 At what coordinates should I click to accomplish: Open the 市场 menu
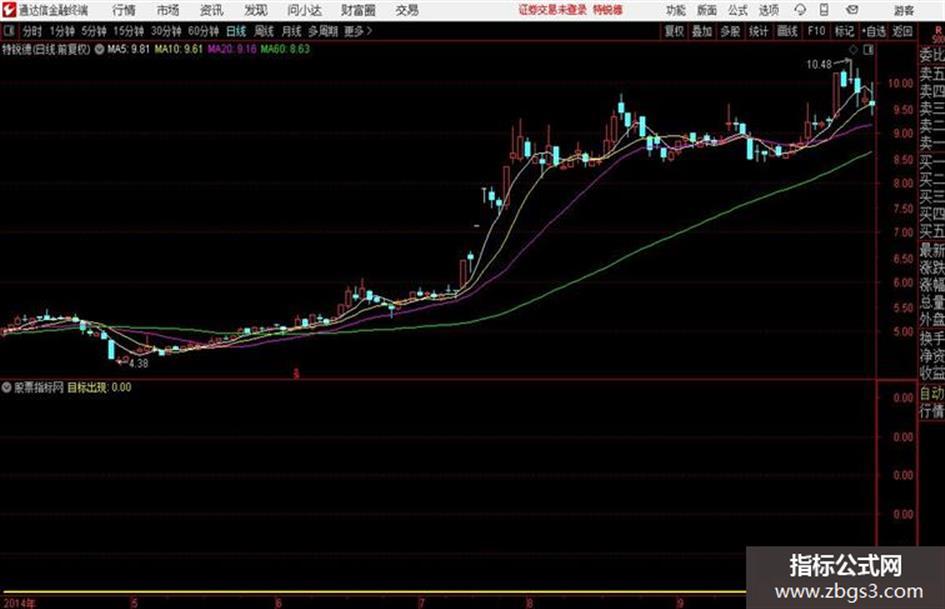pos(168,10)
